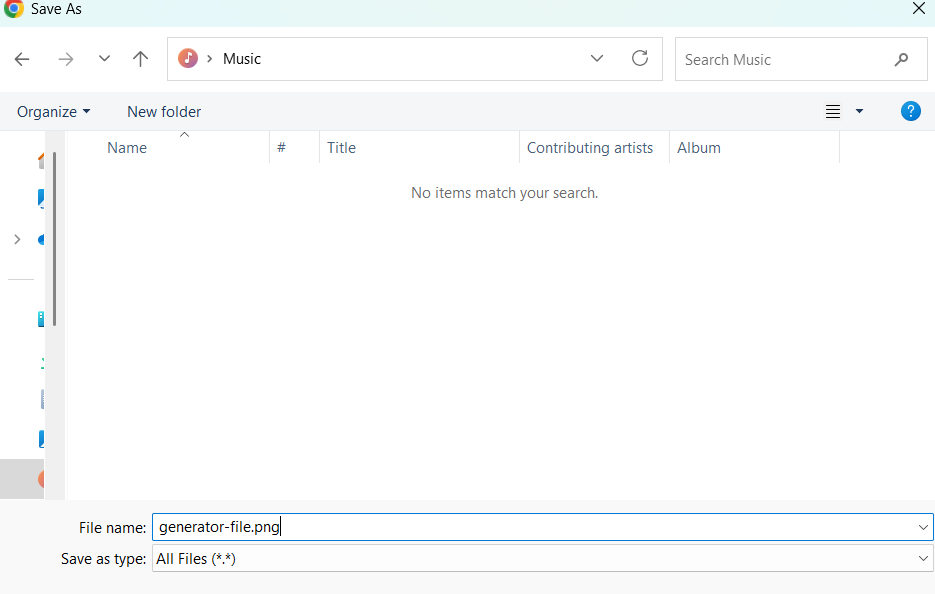Expand the collapsed sidebar tree item
This screenshot has height=594, width=935.
[17, 239]
